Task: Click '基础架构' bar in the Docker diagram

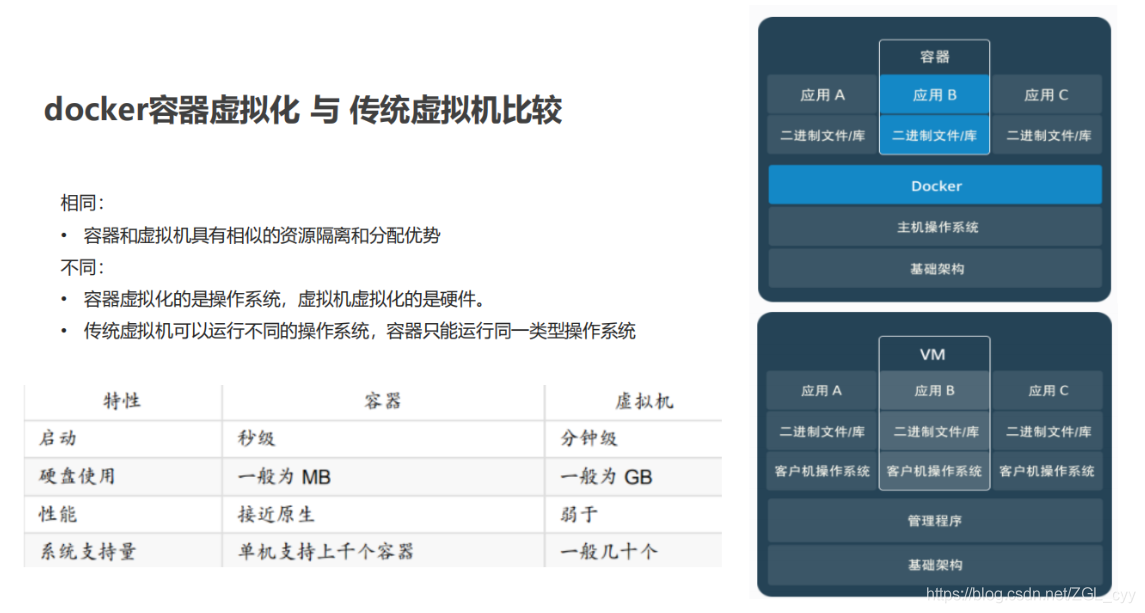Action: click(935, 269)
